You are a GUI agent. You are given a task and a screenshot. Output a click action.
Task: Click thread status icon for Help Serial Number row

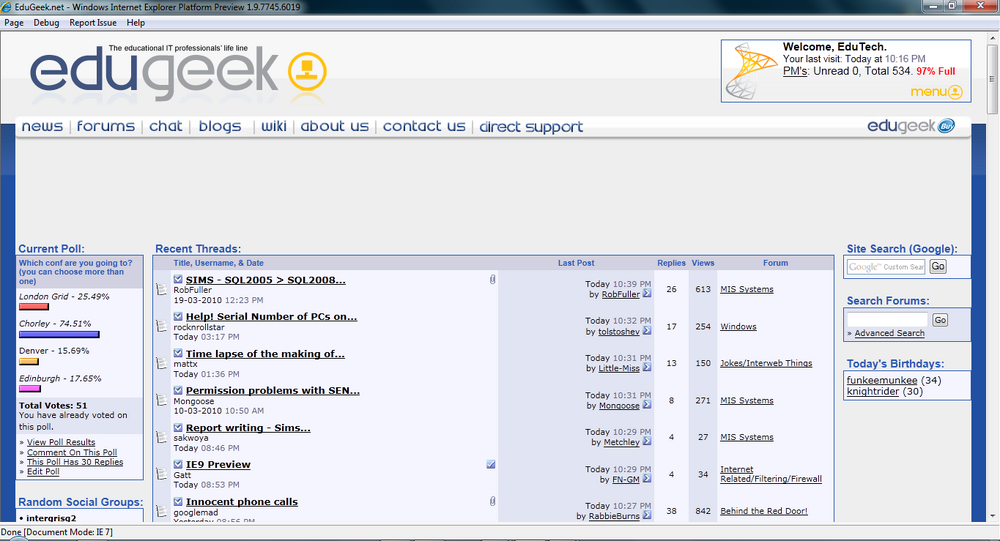161,326
